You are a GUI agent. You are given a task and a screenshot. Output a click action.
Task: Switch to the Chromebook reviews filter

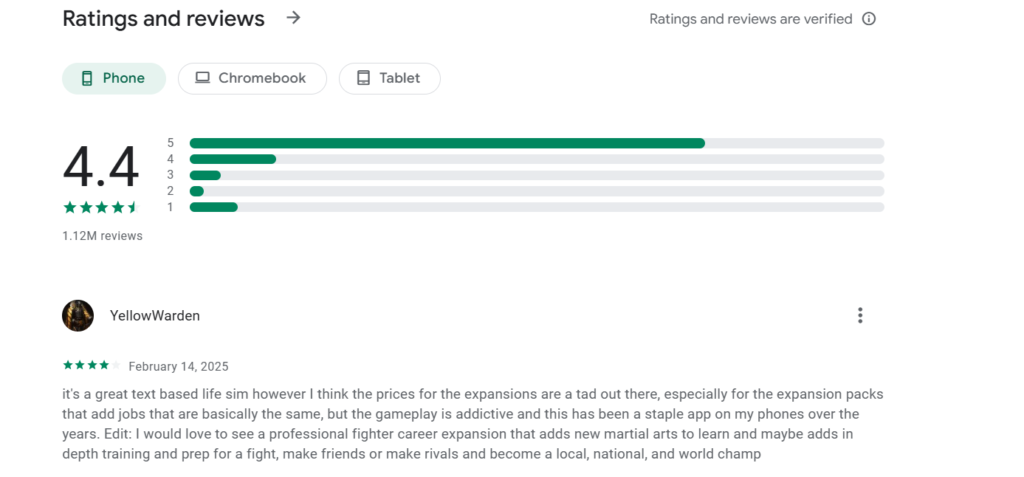[x=252, y=78]
